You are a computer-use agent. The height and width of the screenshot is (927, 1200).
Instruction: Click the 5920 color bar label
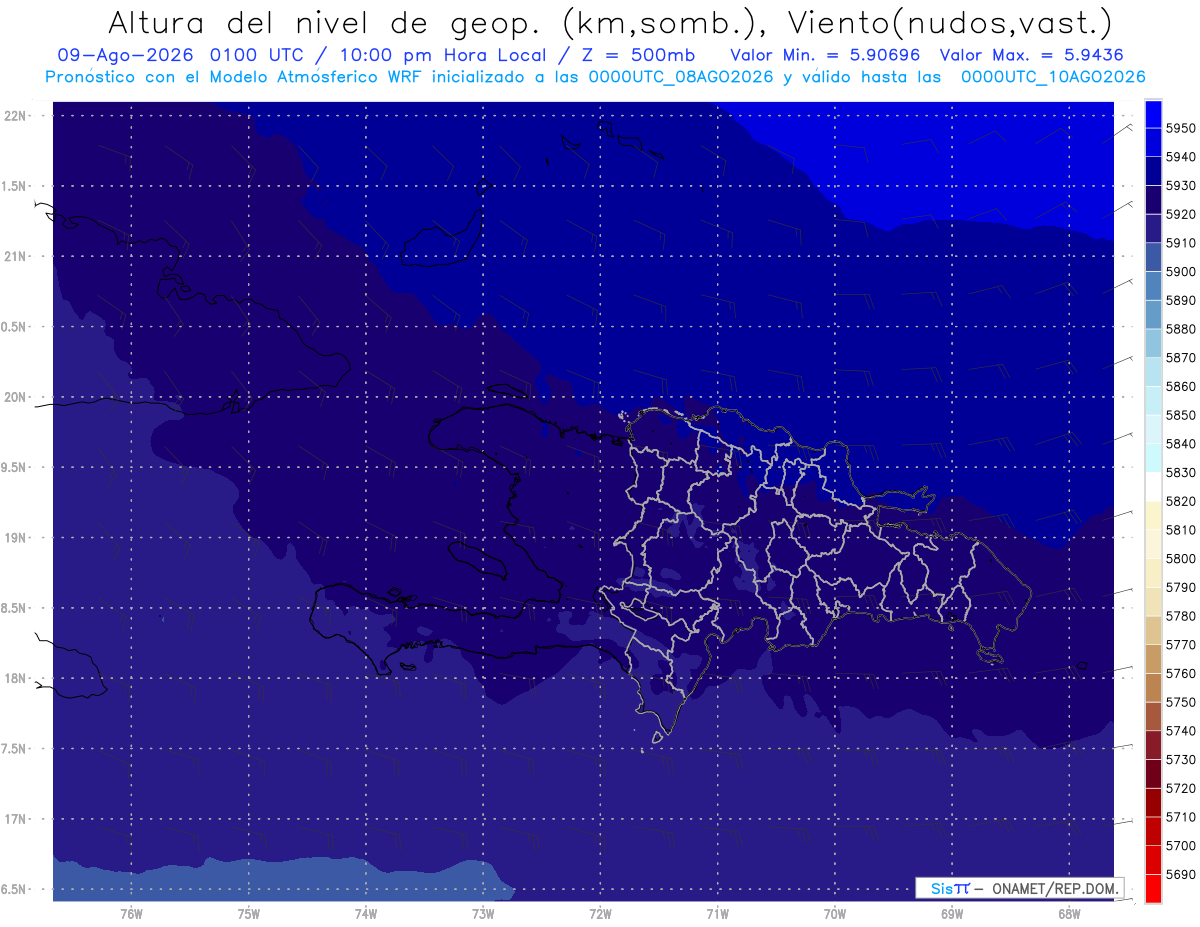pyautogui.click(x=1181, y=214)
